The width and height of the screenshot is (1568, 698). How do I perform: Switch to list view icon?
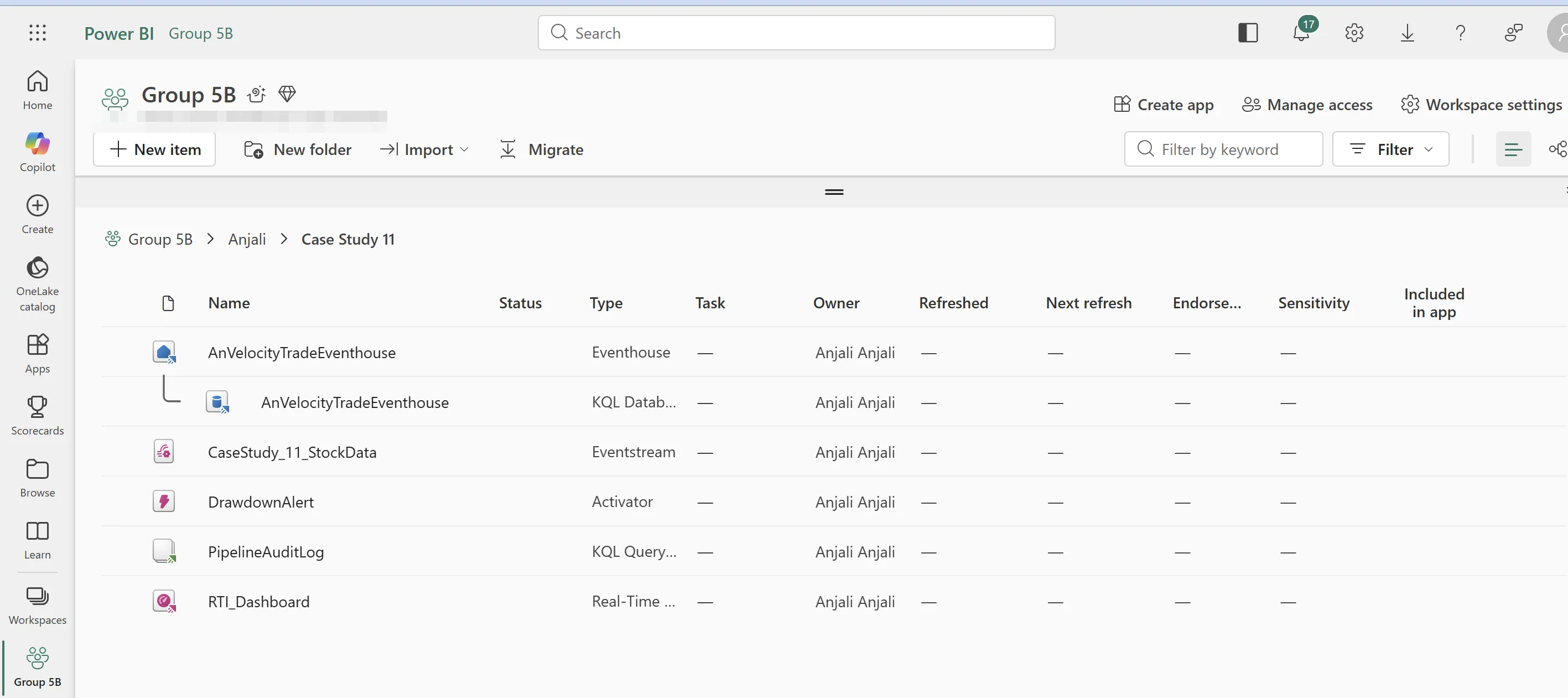pyautogui.click(x=1513, y=149)
